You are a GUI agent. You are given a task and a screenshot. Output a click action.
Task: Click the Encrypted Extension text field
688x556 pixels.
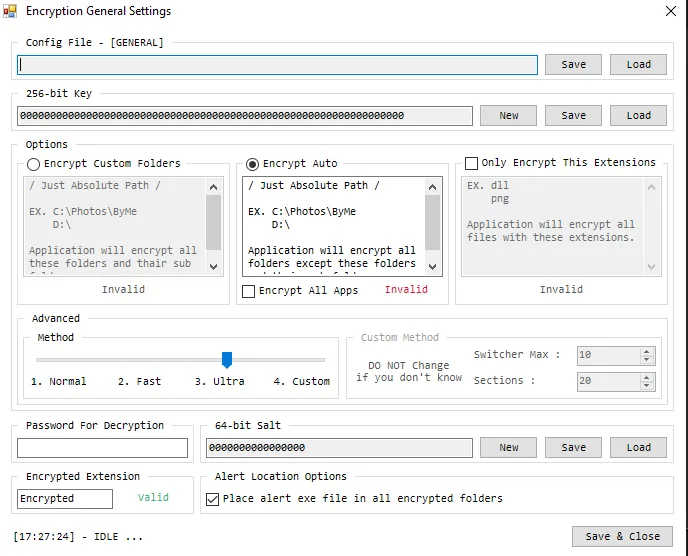(x=65, y=499)
